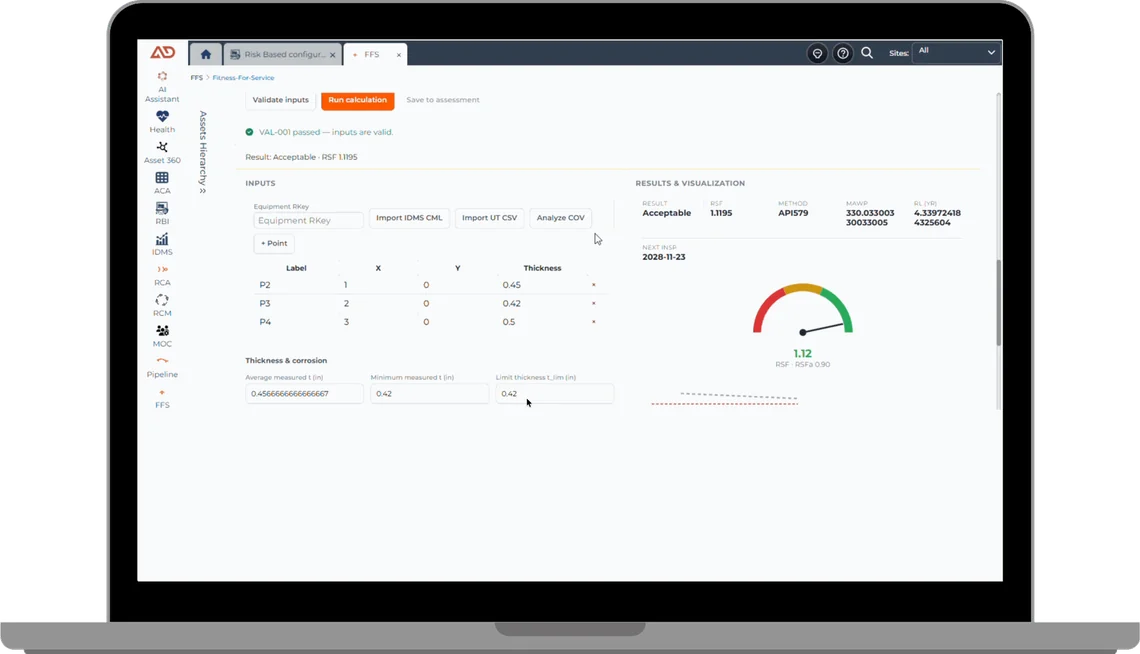Screen dimensions: 1140x654
Task: Click the Fitness-For-Service breadcrumb
Action: coord(244,78)
